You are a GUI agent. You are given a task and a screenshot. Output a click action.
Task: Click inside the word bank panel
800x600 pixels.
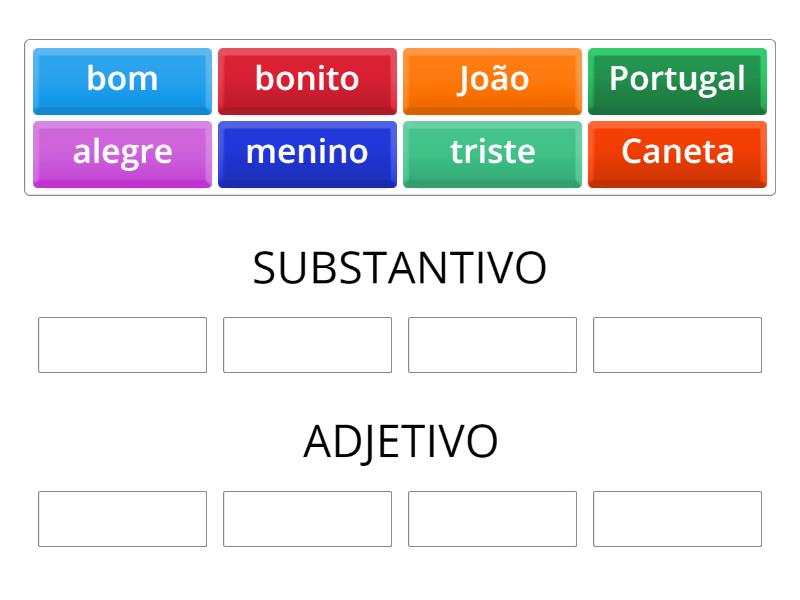(400, 115)
